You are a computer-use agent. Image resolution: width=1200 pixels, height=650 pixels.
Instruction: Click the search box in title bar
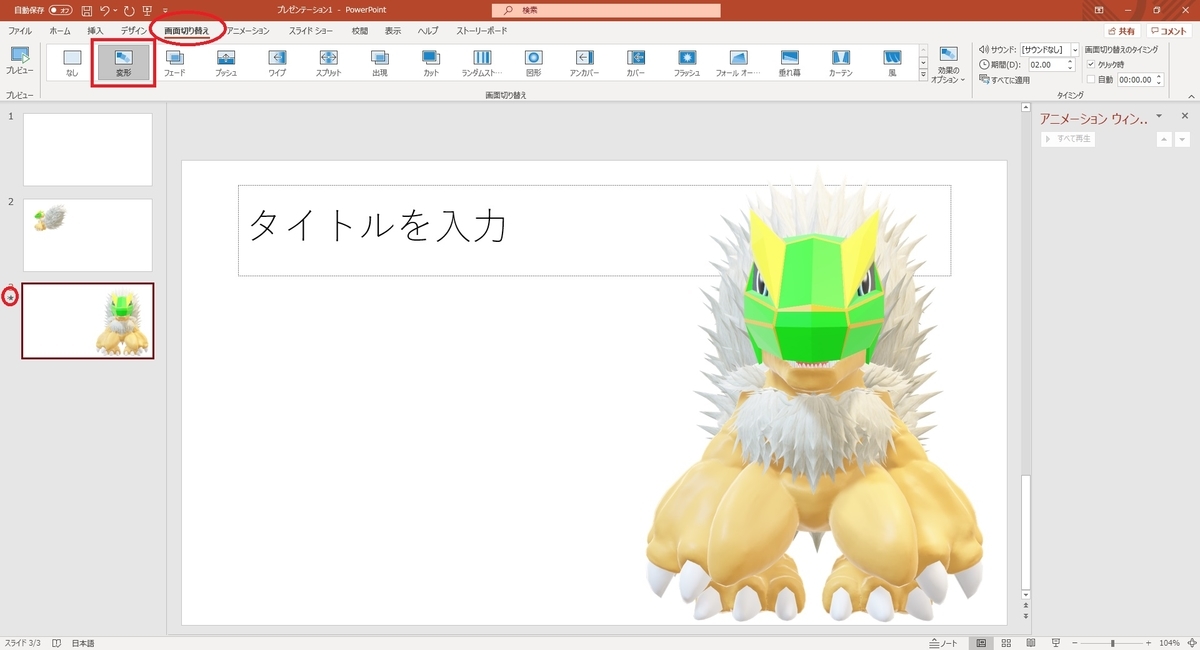[606, 10]
